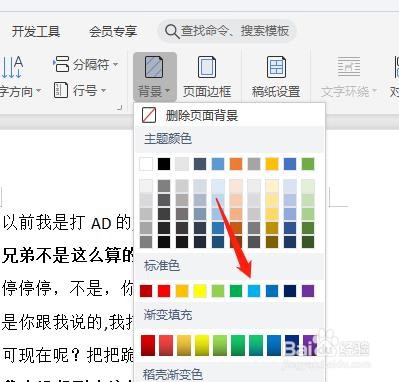399x382 pixels.
Task: Pick light blue standard color
Action: tap(254, 291)
